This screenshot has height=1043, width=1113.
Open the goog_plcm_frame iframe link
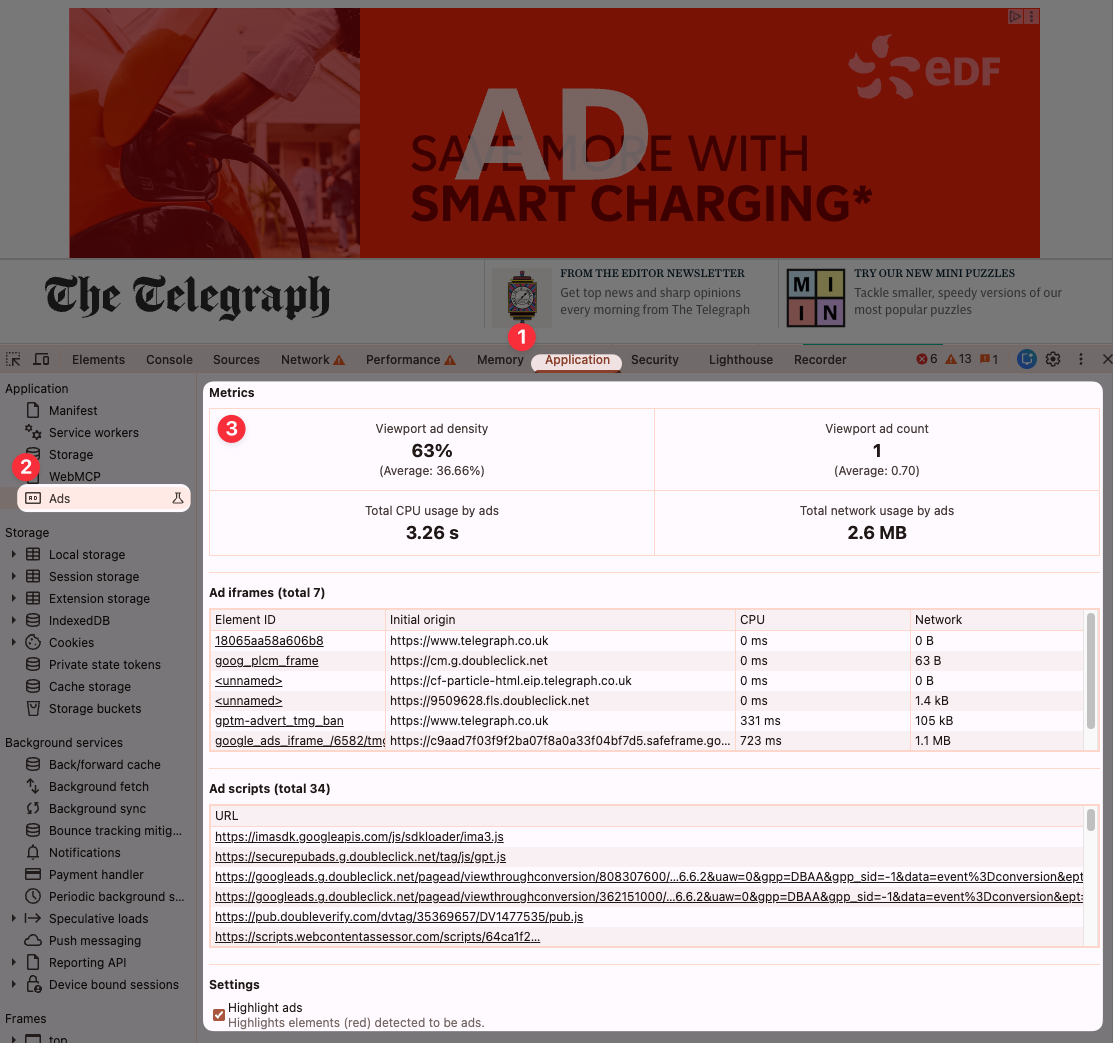pyautogui.click(x=266, y=660)
